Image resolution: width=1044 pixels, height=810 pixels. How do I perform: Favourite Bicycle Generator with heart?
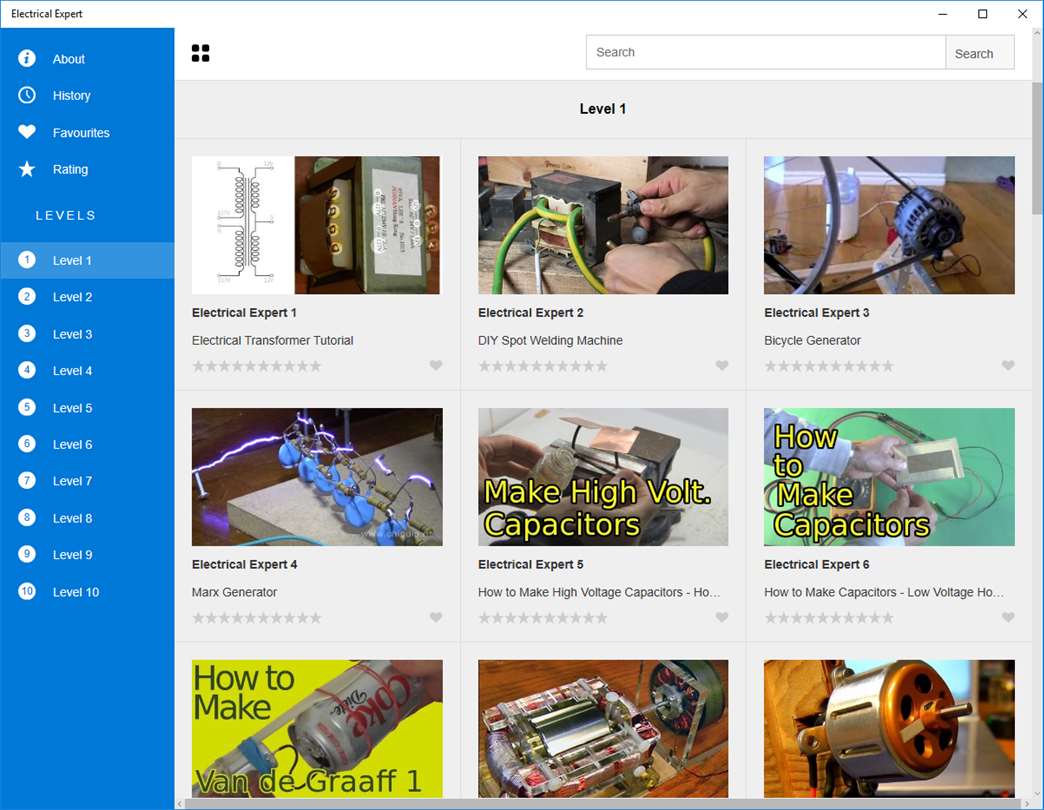[x=1008, y=365]
